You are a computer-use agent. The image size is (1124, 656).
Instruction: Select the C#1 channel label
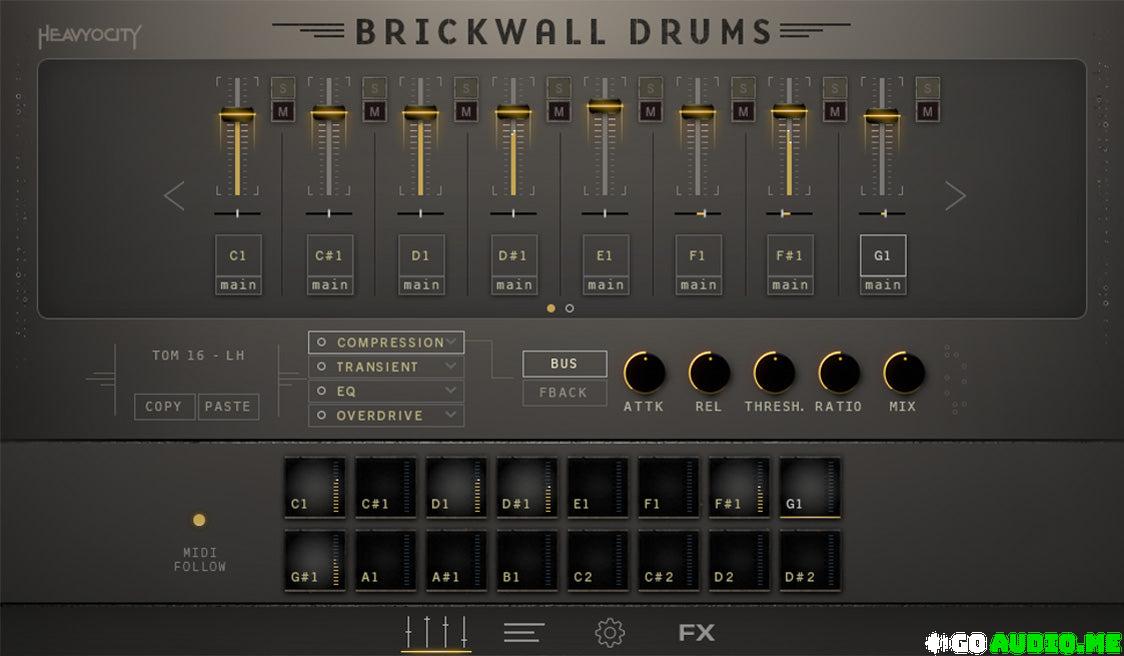click(x=330, y=255)
